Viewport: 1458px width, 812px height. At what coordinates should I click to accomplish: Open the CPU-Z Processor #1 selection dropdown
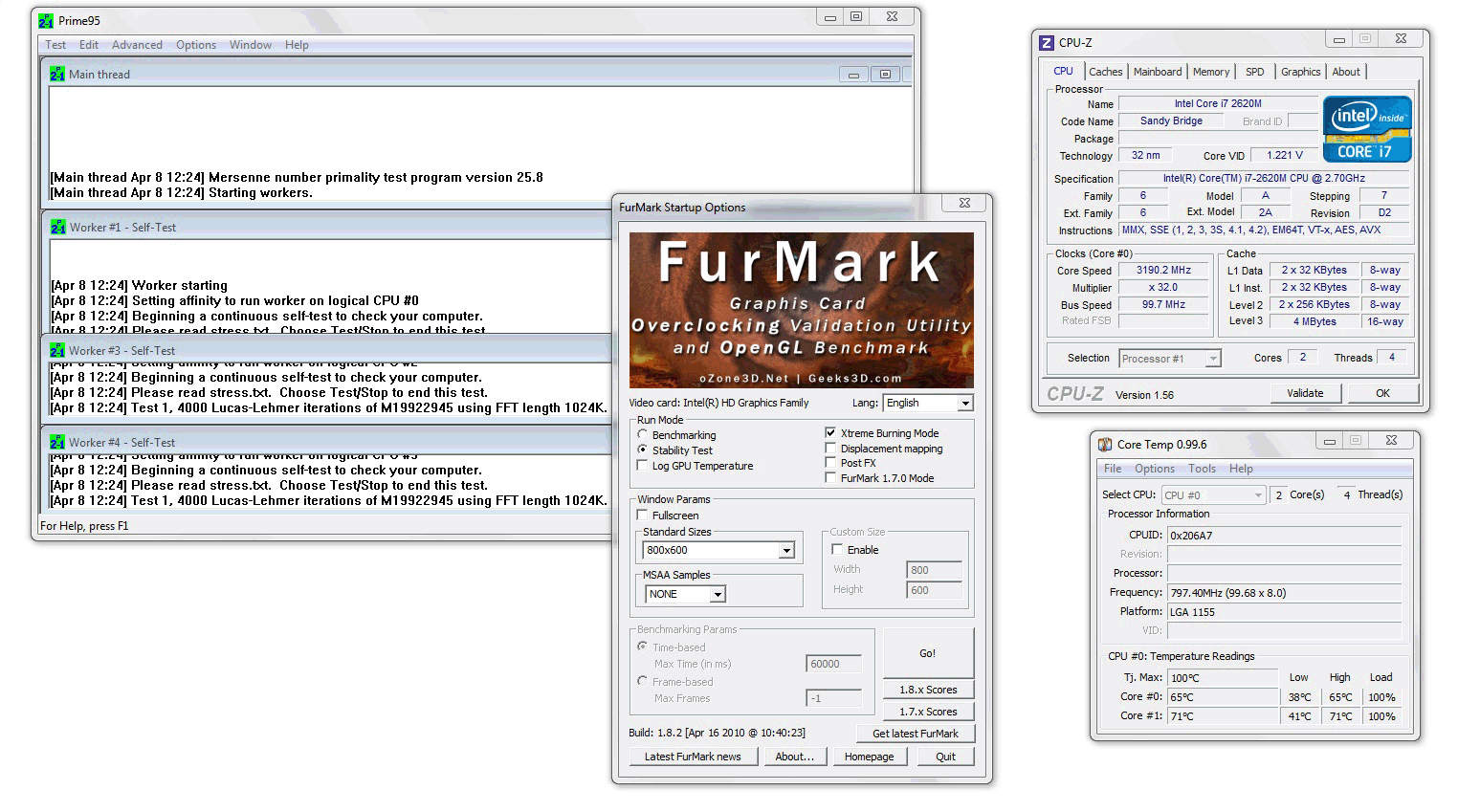[1213, 359]
